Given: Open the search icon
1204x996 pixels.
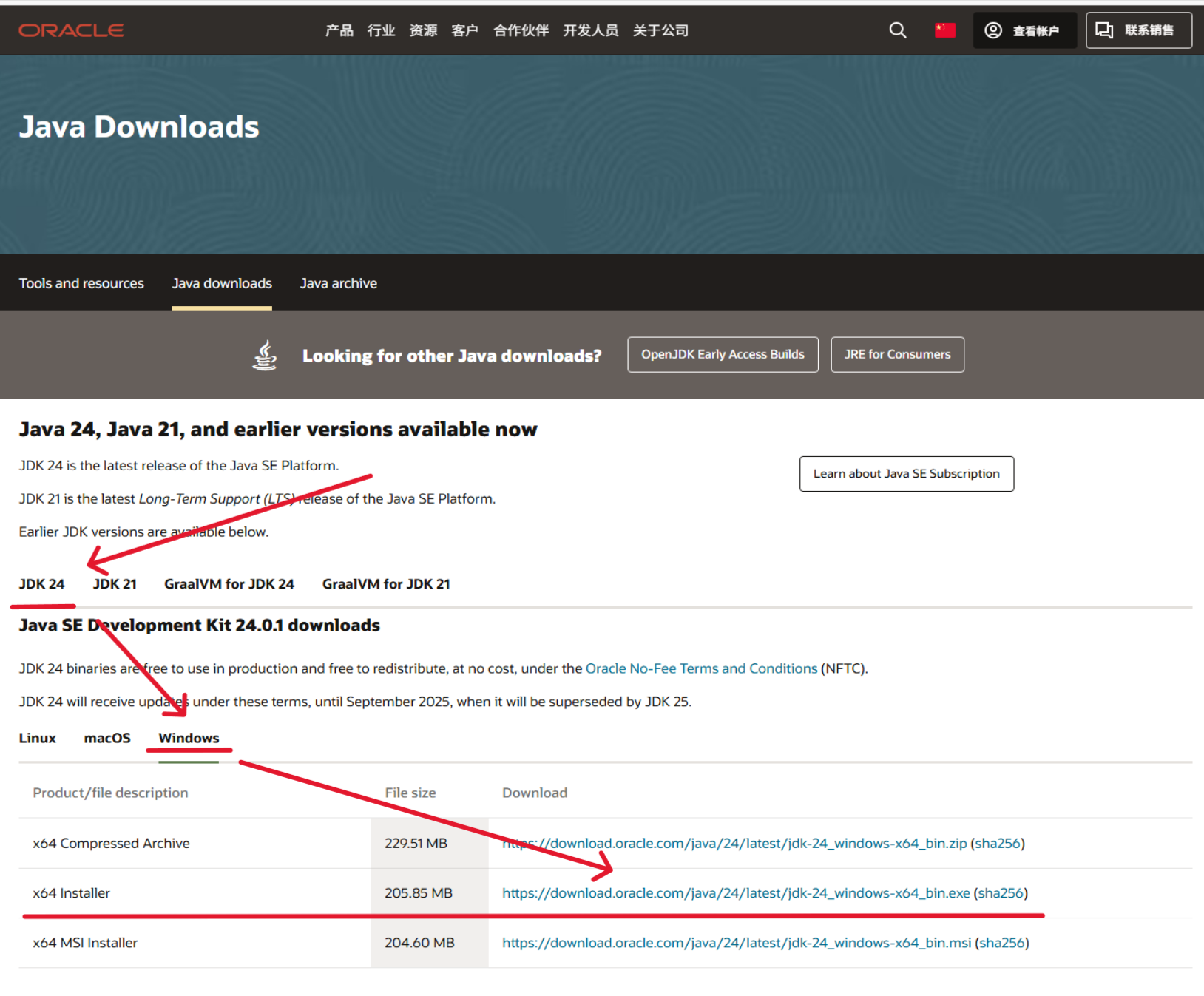Looking at the screenshot, I should (x=897, y=30).
